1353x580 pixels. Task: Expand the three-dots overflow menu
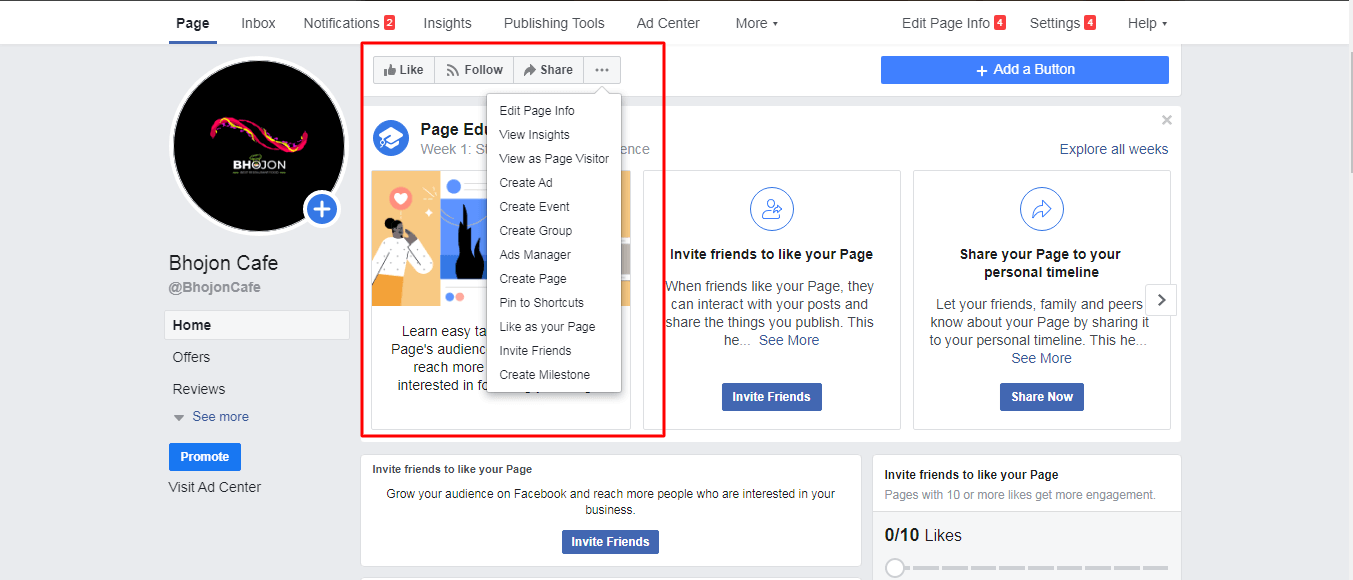[x=601, y=69]
